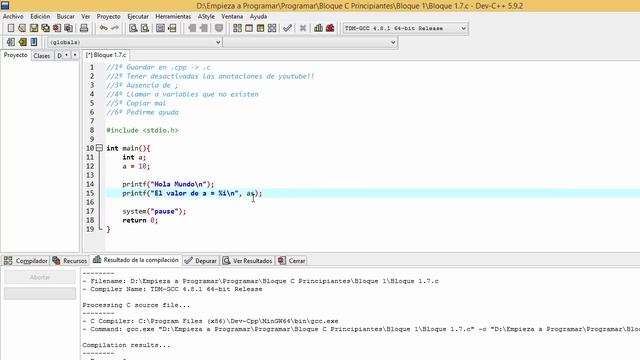
Task: Click the Save All toolbar icon
Action: click(45, 28)
